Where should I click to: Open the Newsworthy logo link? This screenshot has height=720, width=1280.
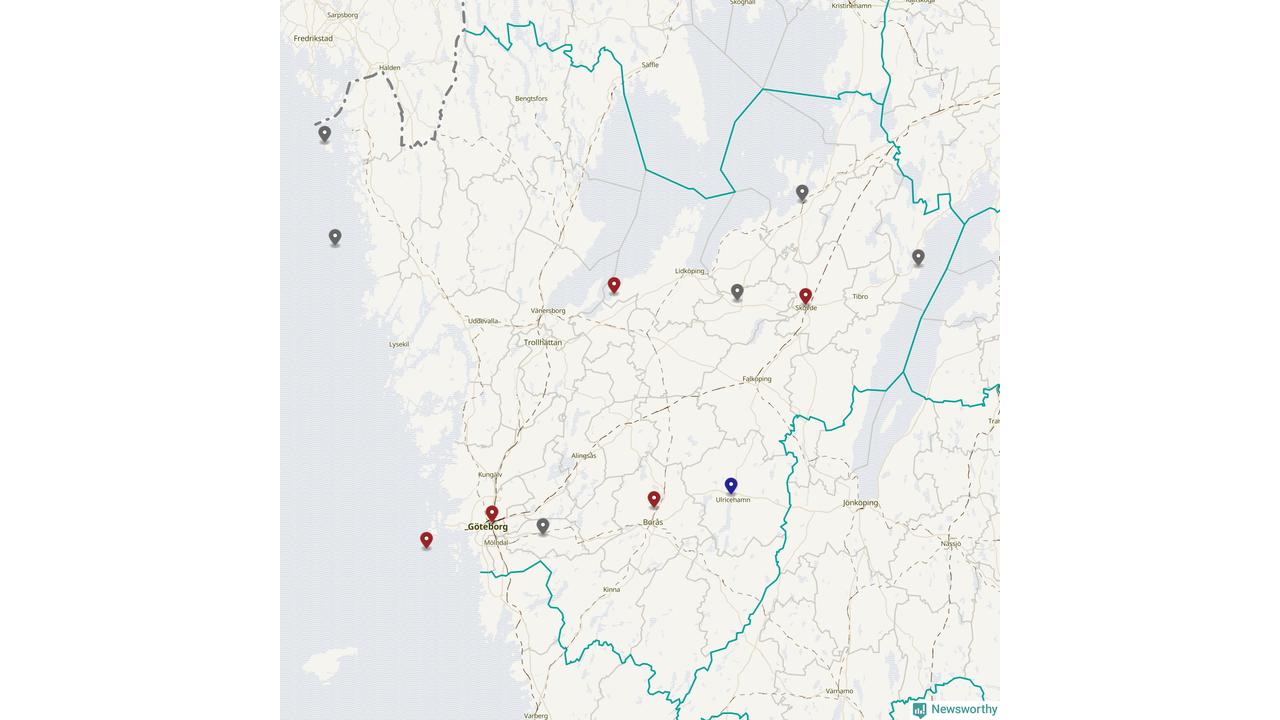coord(955,709)
